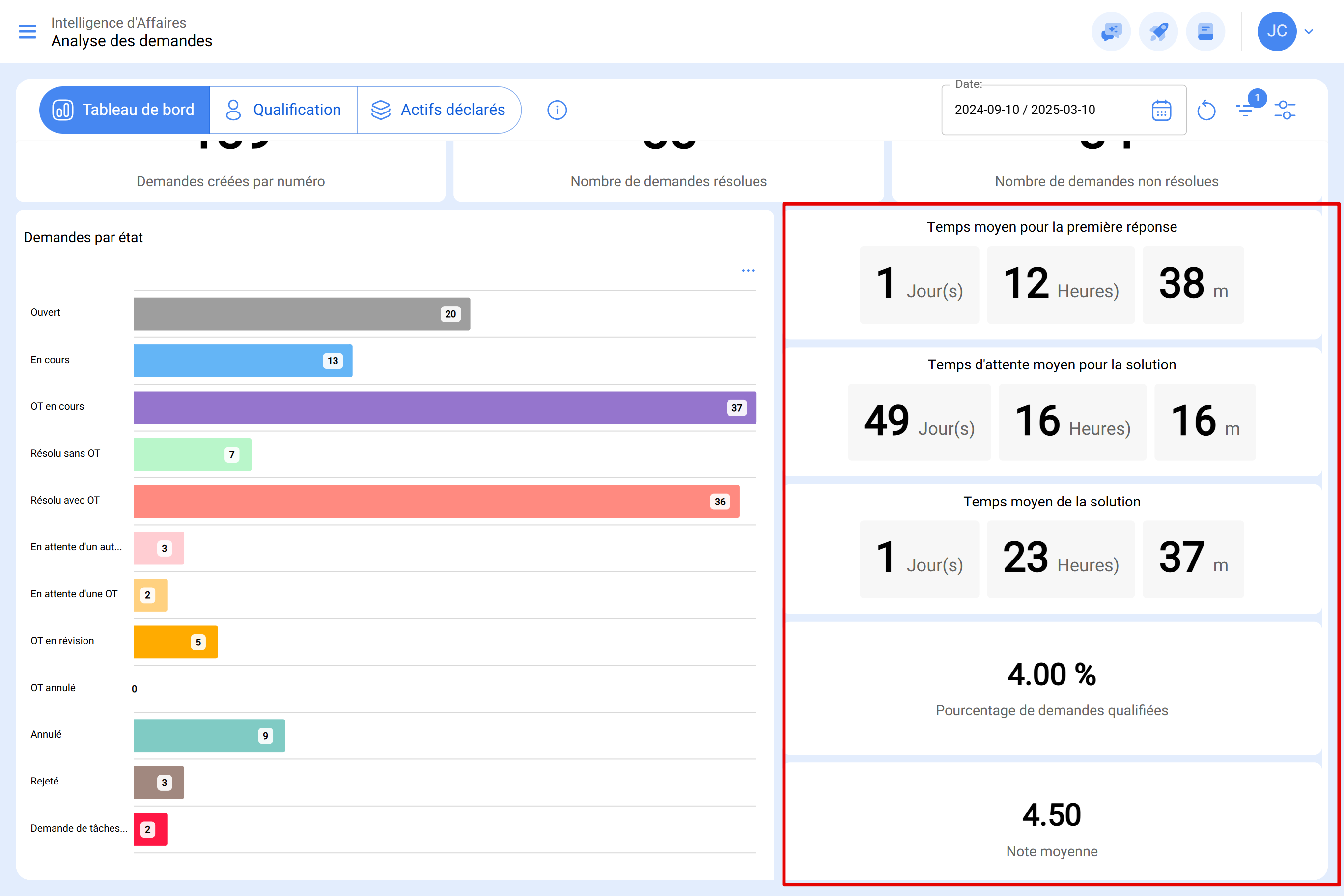
Task: Click the 4.50 Note moyenne value
Action: (1051, 815)
